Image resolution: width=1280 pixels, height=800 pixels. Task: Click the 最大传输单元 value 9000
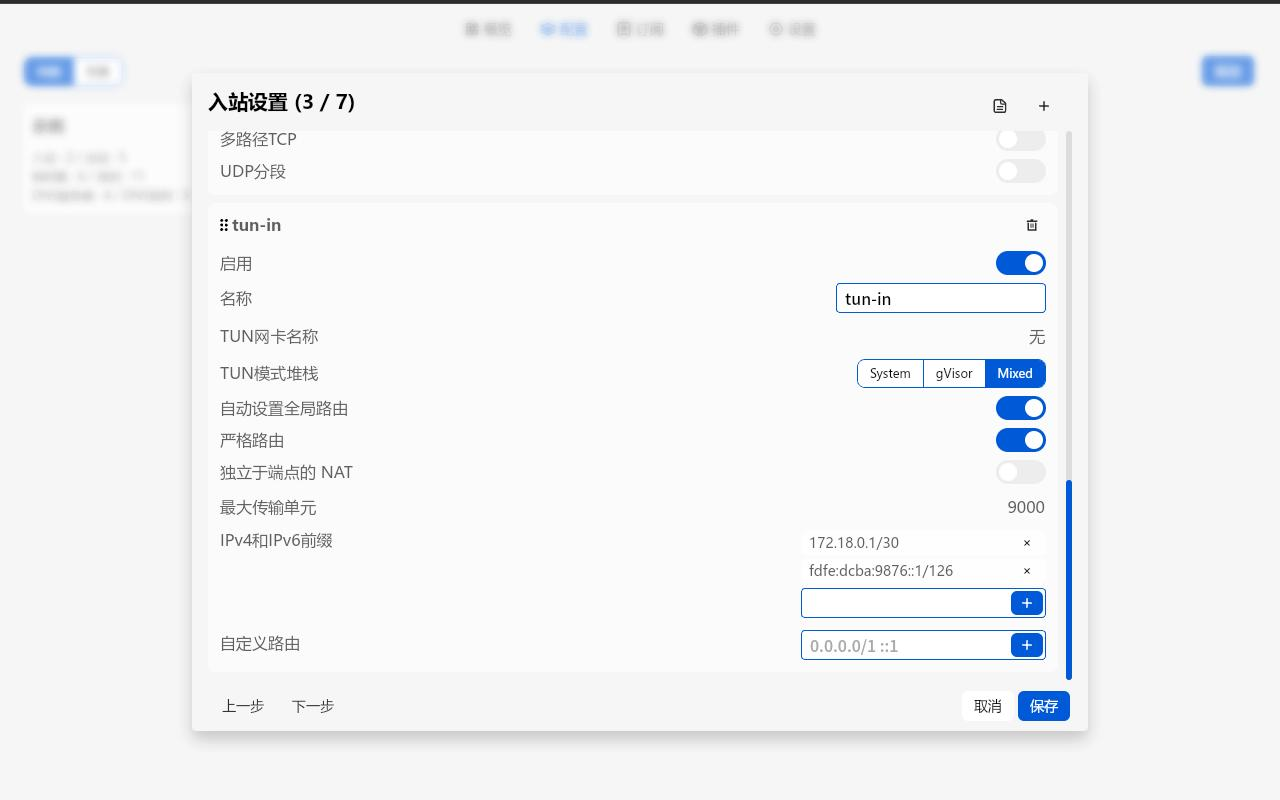click(x=1026, y=508)
